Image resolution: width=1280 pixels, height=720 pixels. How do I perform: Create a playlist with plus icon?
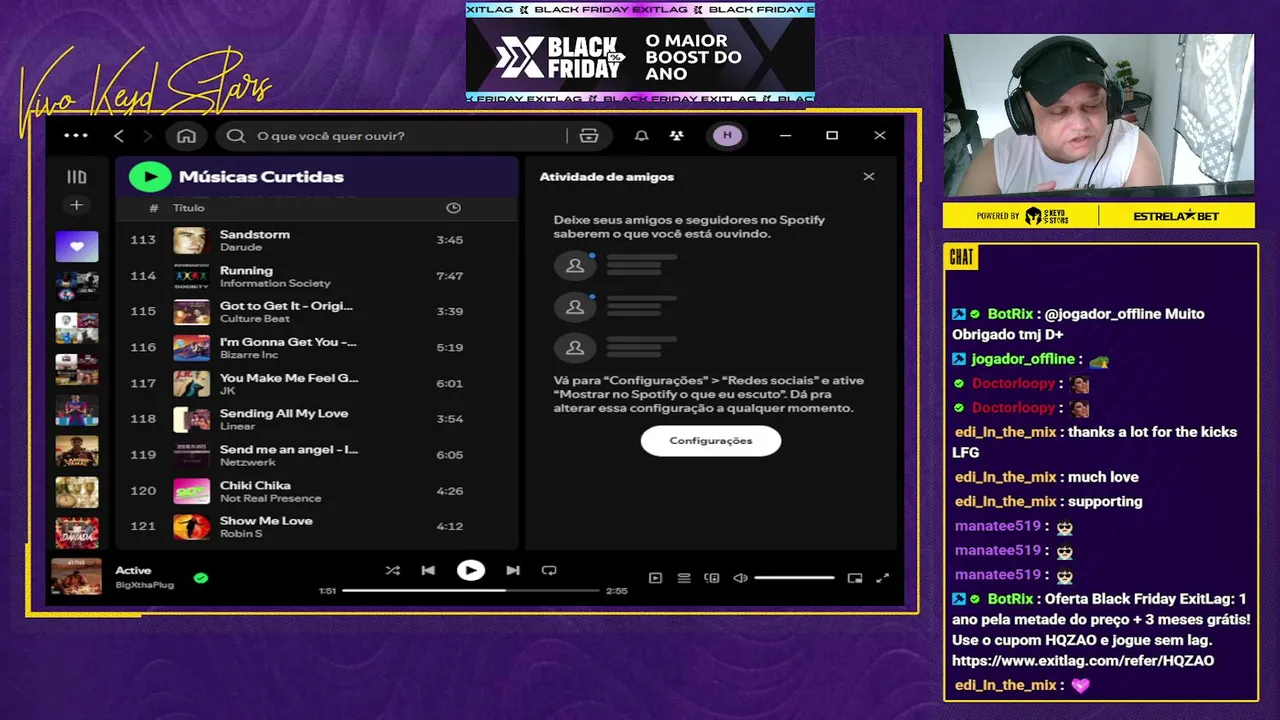click(x=76, y=205)
